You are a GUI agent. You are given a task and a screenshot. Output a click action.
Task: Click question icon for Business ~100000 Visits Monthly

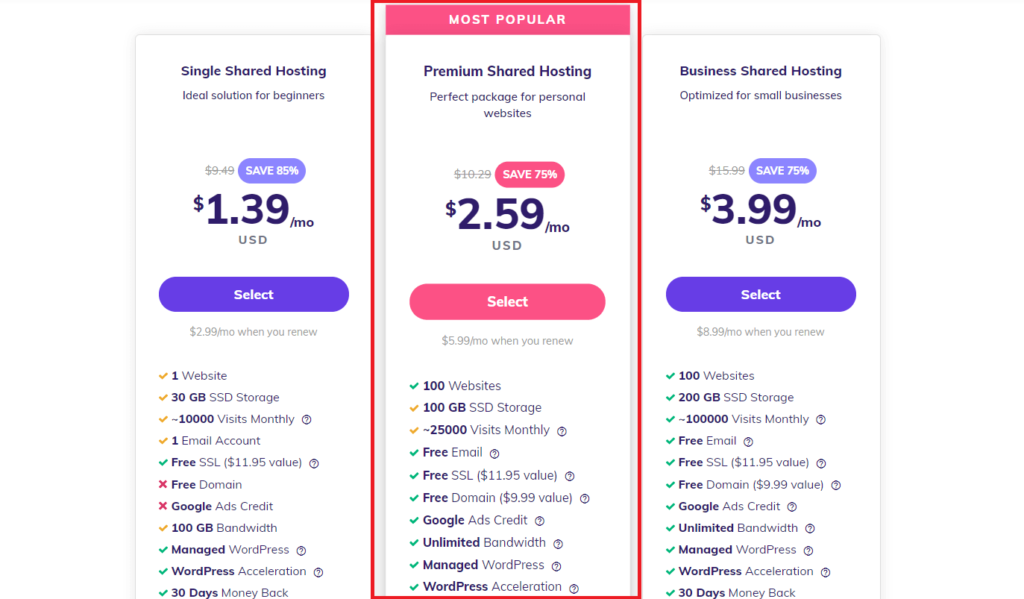[821, 419]
